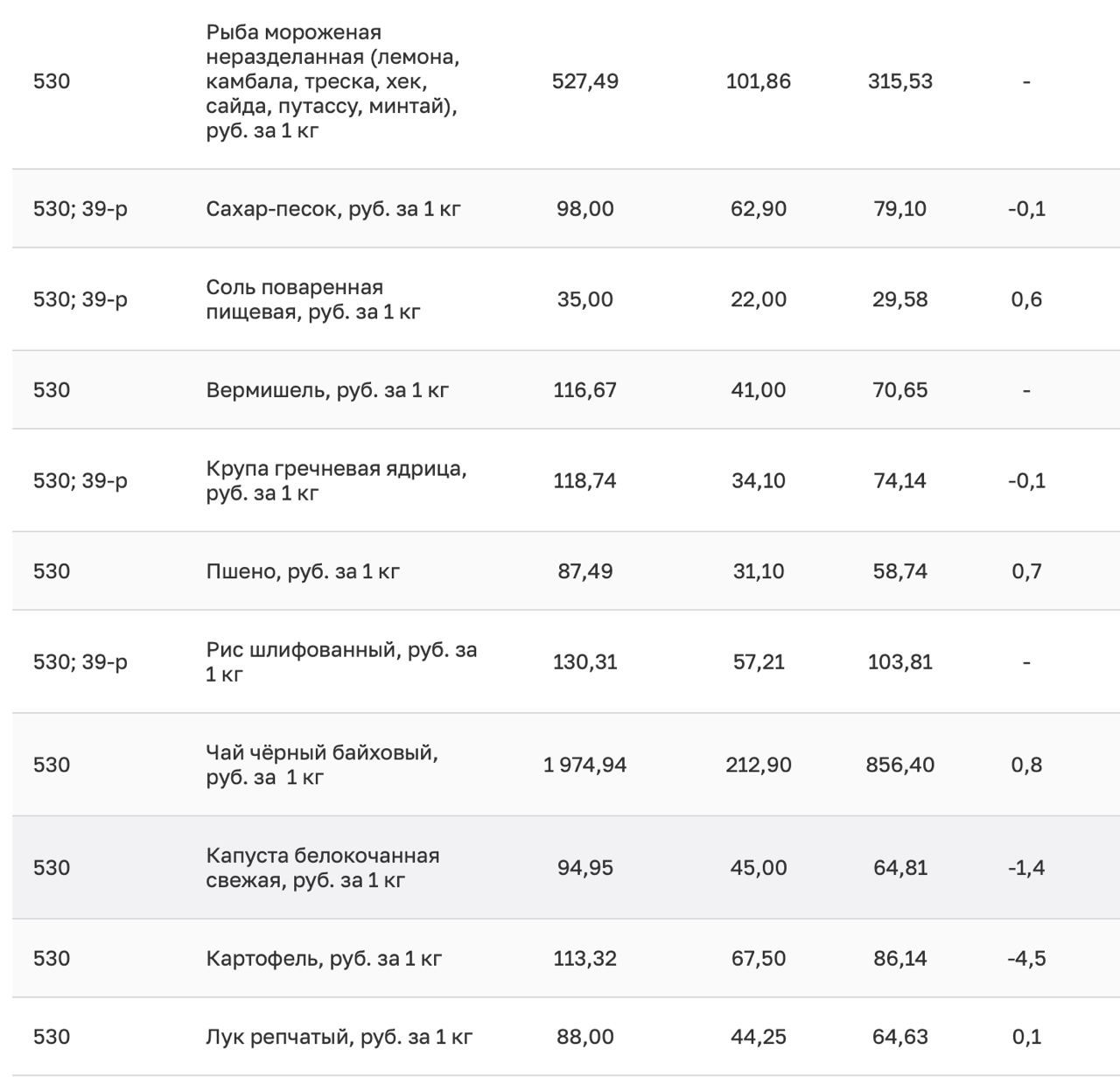Viewport: 1120px width, 1077px height.
Task: Select the 103,81 rice price cell
Action: (899, 661)
